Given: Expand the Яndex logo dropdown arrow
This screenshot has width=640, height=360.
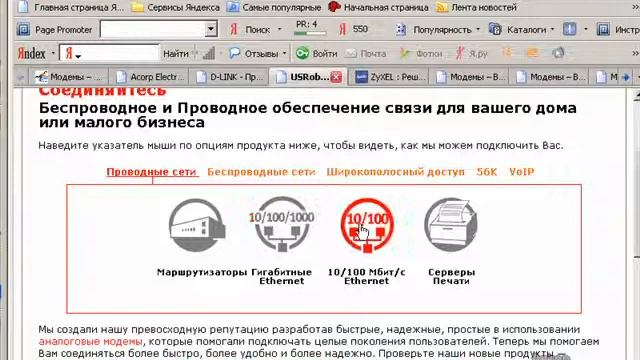Looking at the screenshot, I should click(53, 53).
